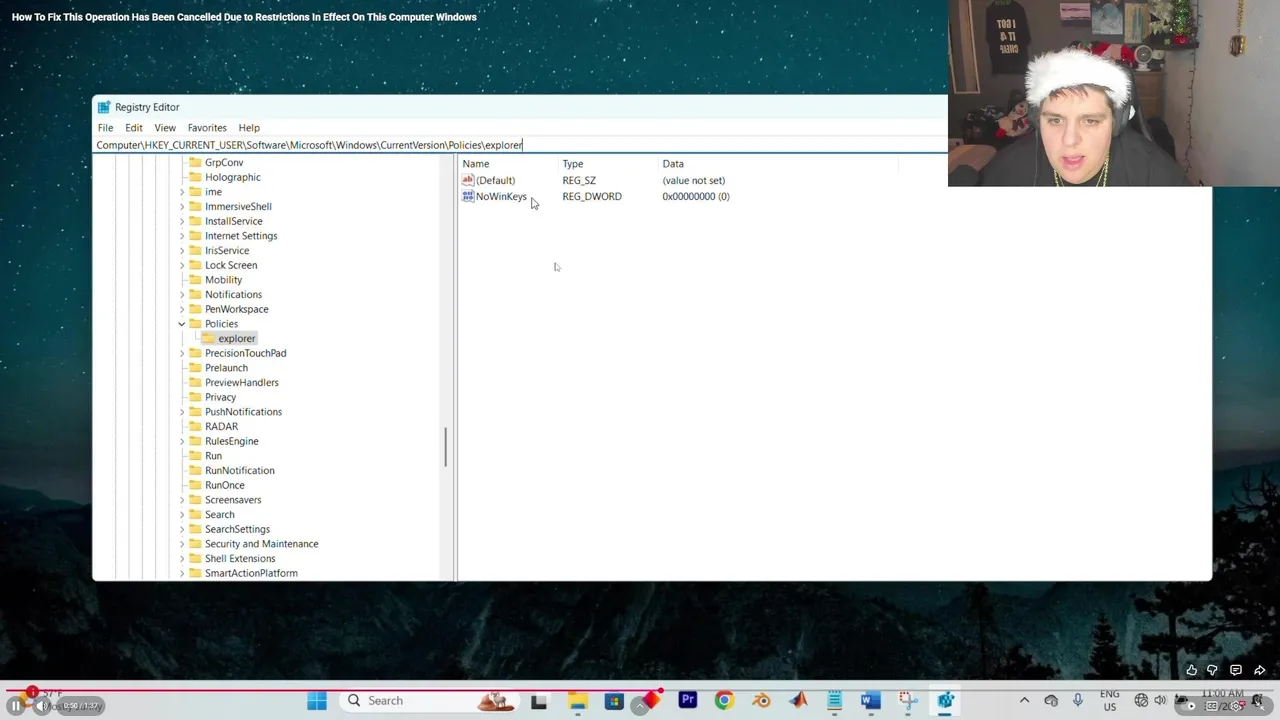The height and width of the screenshot is (720, 1280).
Task: Expand the Internet Settings key
Action: pos(182,236)
